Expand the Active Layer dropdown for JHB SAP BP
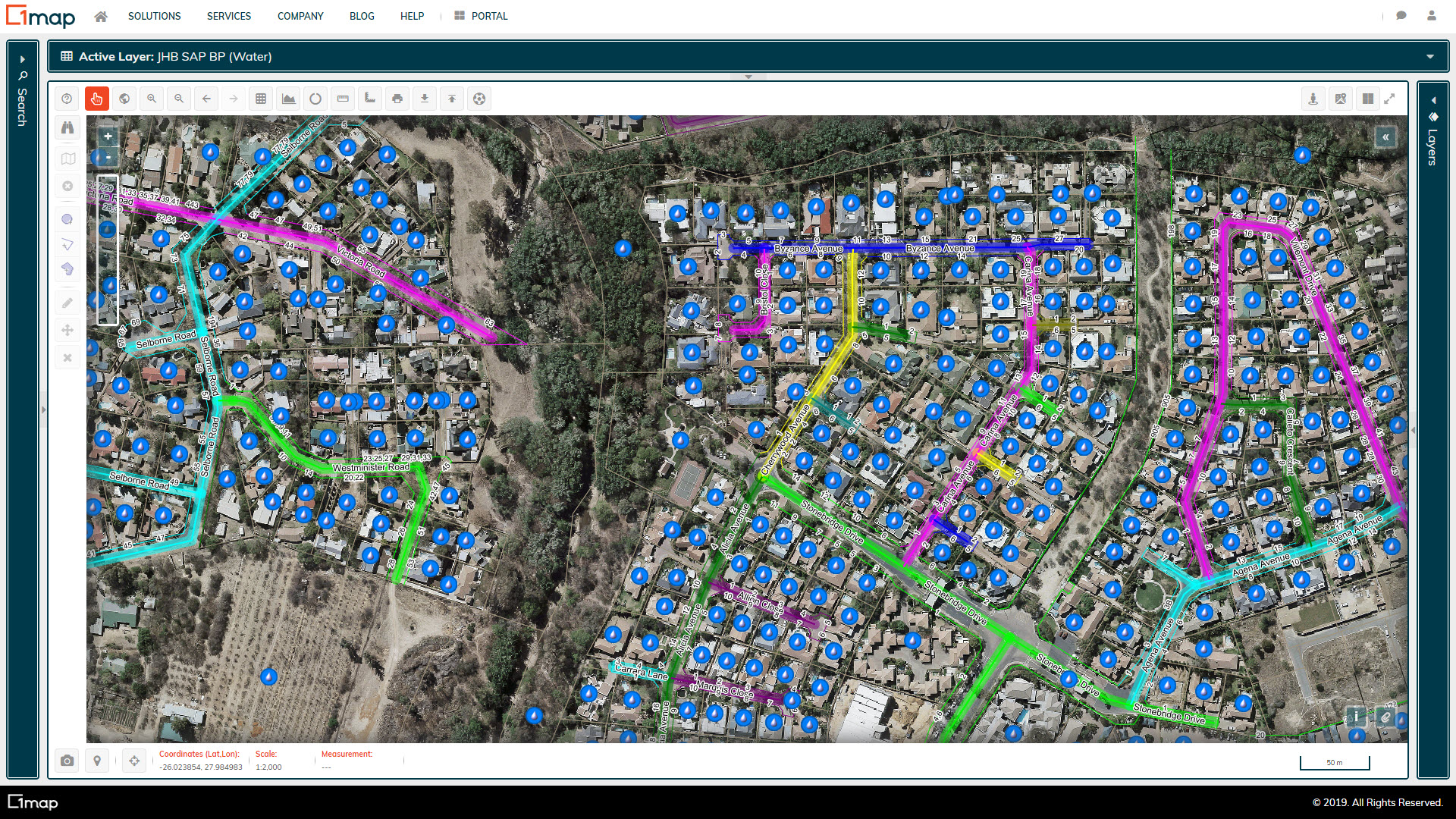 1433,57
